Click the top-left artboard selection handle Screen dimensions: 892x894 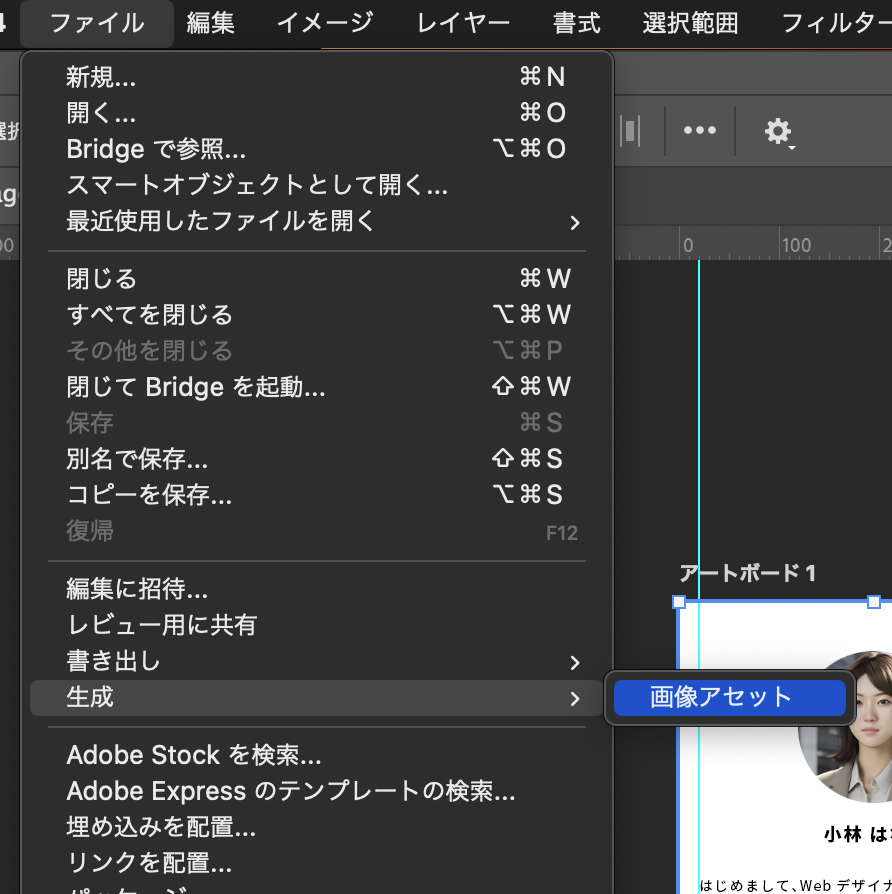tap(679, 602)
